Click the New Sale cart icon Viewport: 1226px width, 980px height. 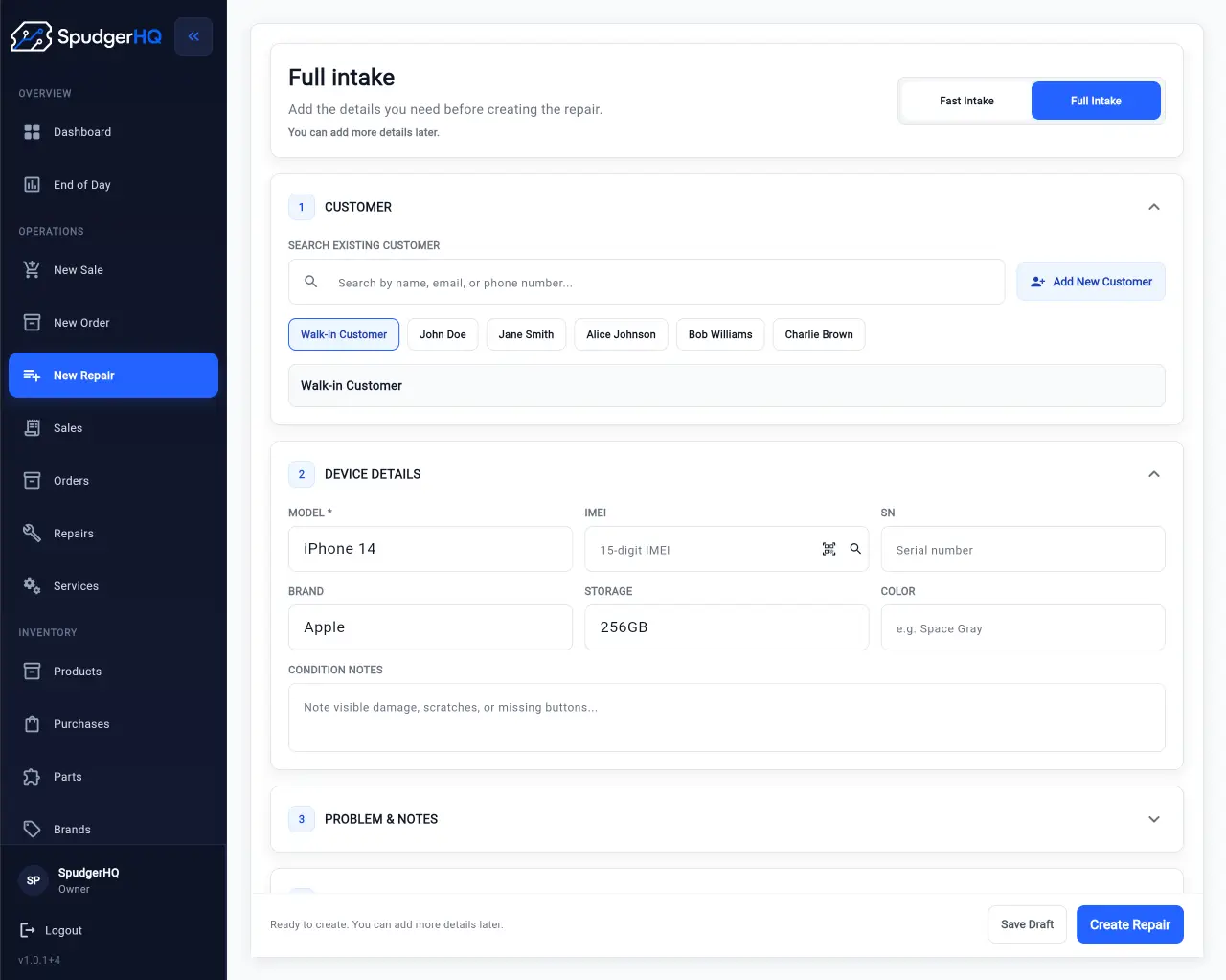click(32, 270)
